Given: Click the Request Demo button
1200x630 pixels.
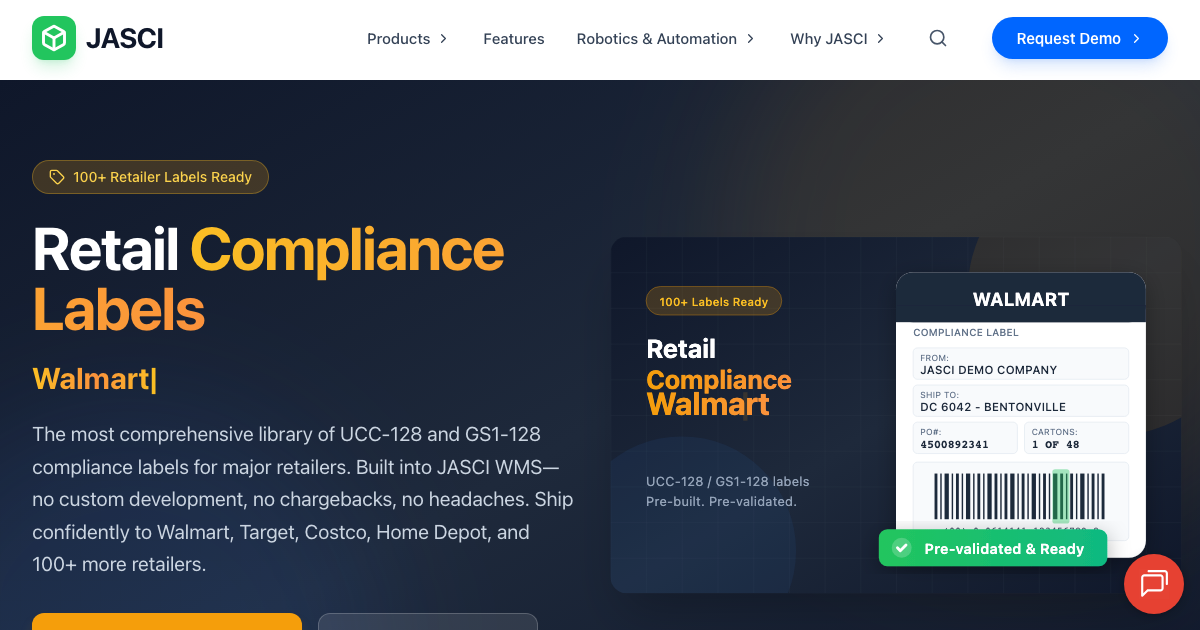Looking at the screenshot, I should 1079,38.
